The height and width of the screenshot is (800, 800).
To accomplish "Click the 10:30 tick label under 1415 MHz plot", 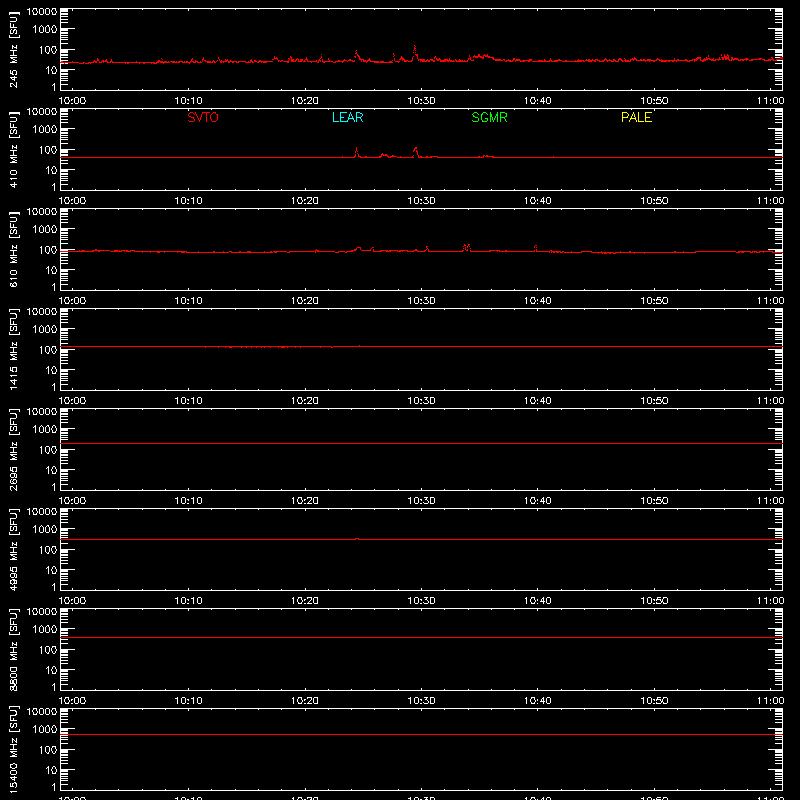I will [421, 401].
